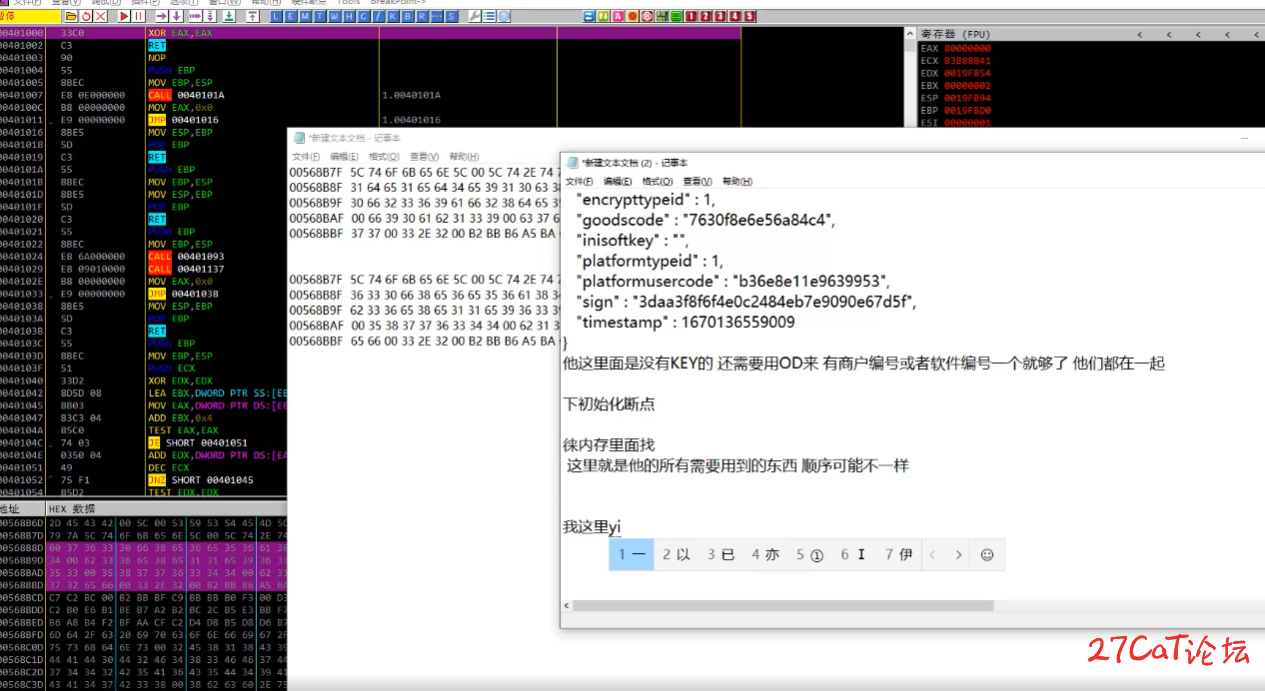Select CALL 0040101A disassembly line
1265x691 pixels.
[186, 95]
